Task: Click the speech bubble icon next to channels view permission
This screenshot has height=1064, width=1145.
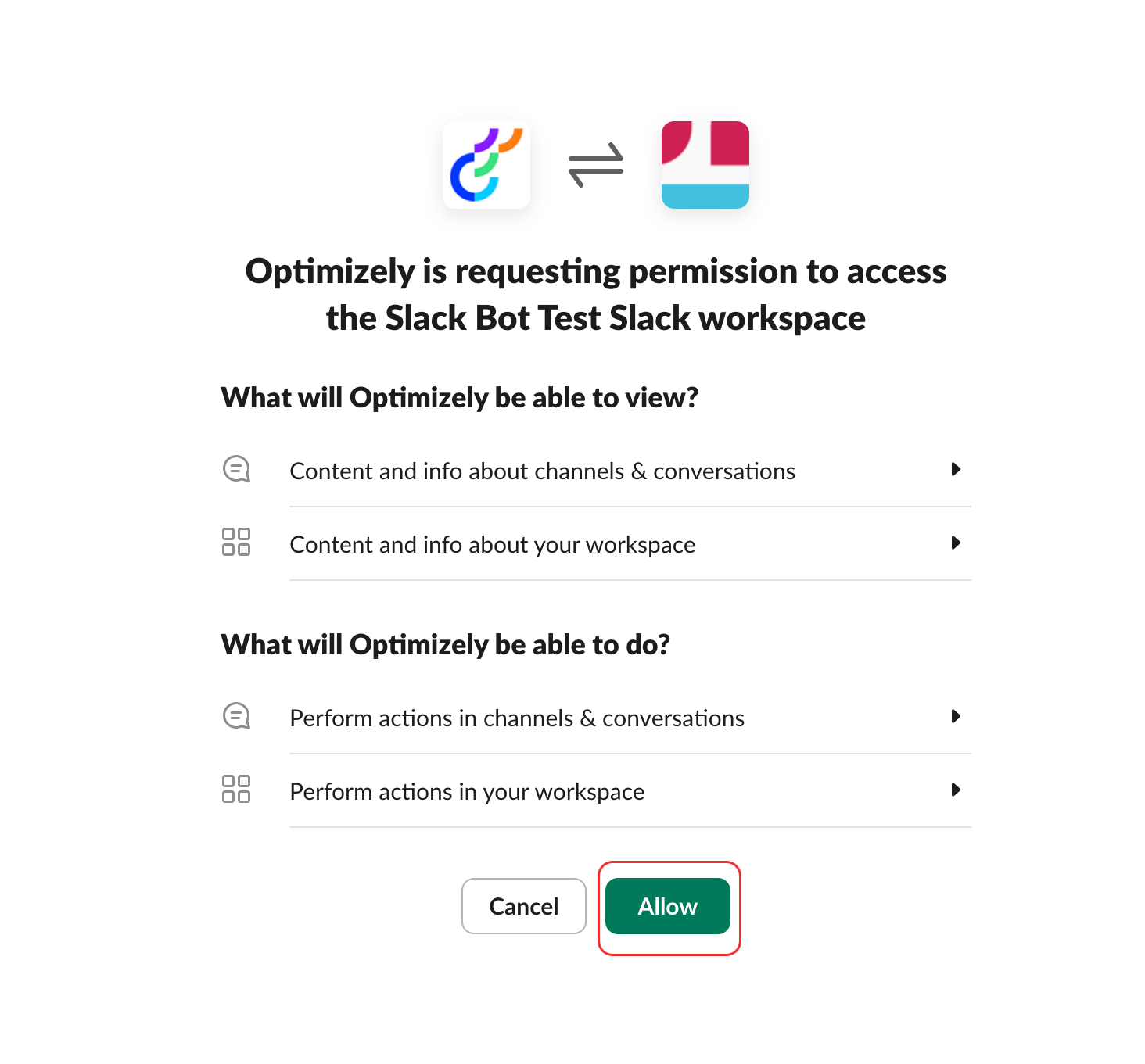Action: pos(236,469)
